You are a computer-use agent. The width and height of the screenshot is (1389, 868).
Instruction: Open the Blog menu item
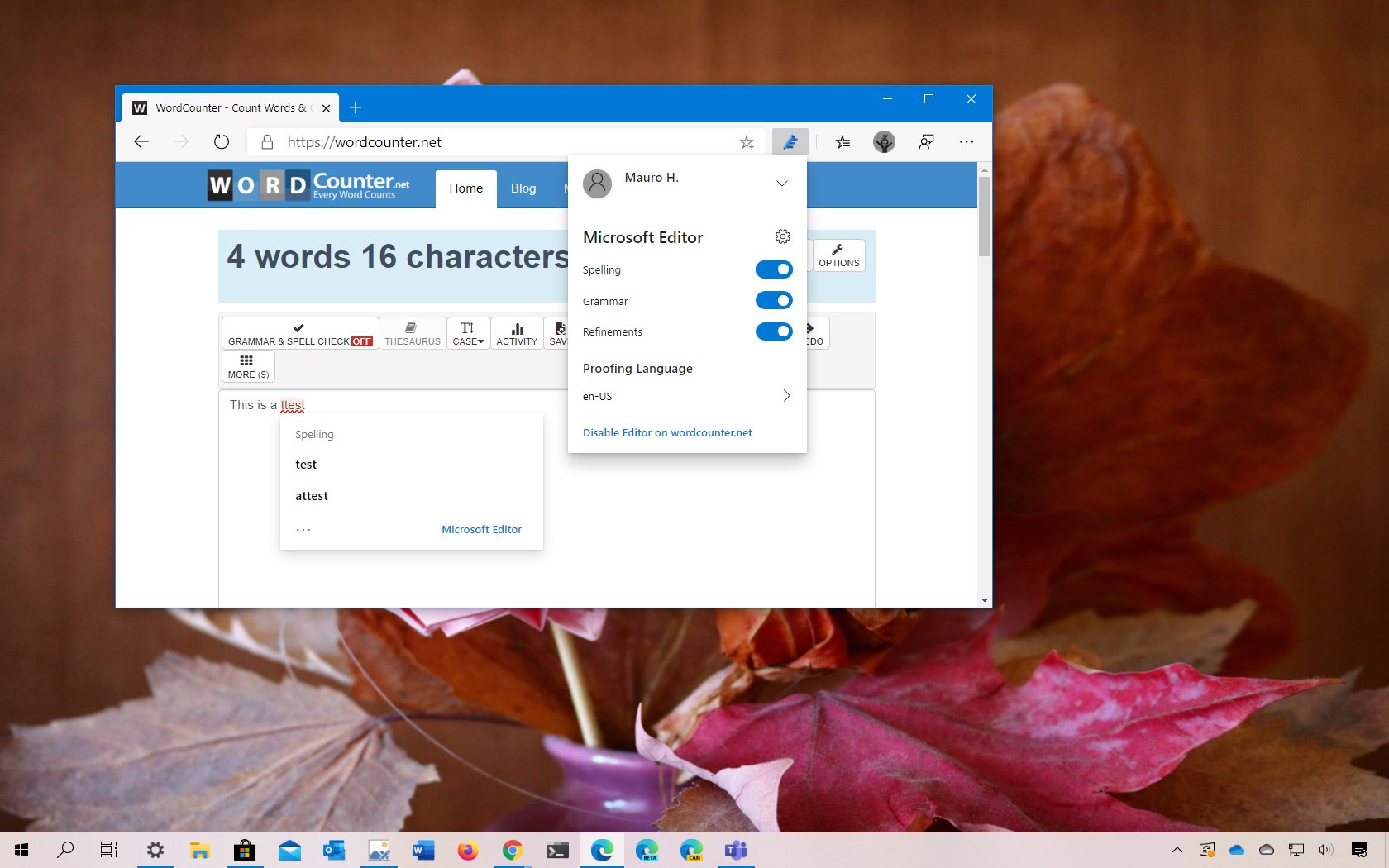pyautogui.click(x=523, y=188)
